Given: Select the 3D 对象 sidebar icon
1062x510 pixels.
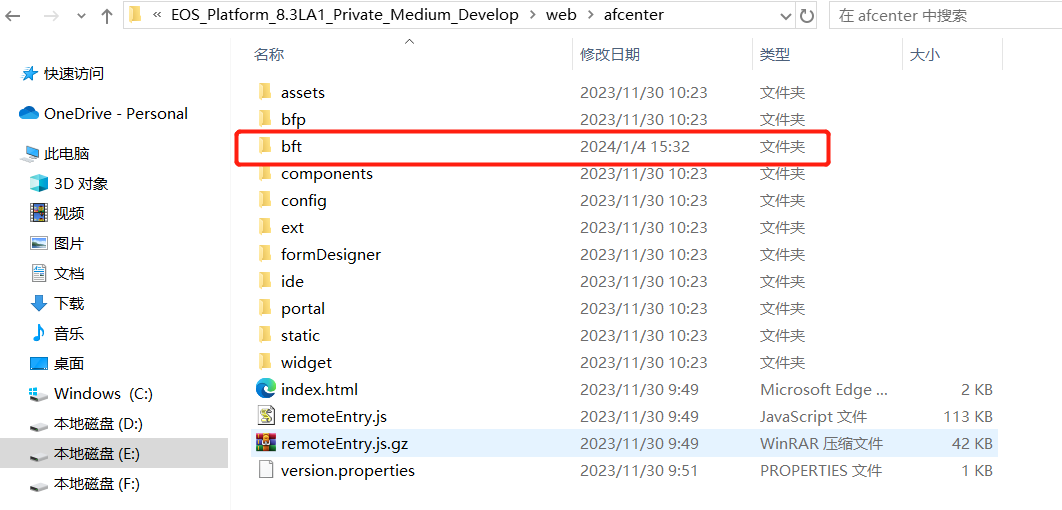Looking at the screenshot, I should pos(39,183).
